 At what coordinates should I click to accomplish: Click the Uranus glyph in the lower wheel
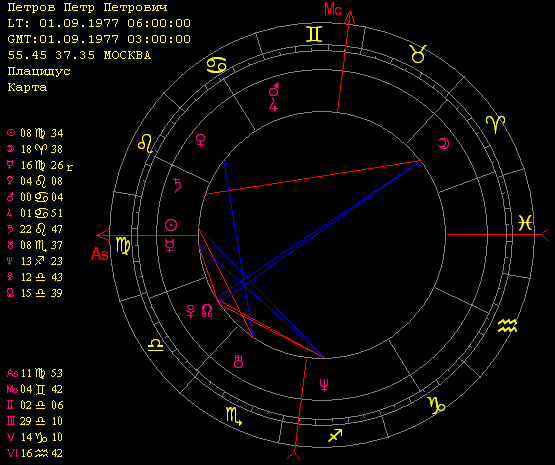point(239,361)
